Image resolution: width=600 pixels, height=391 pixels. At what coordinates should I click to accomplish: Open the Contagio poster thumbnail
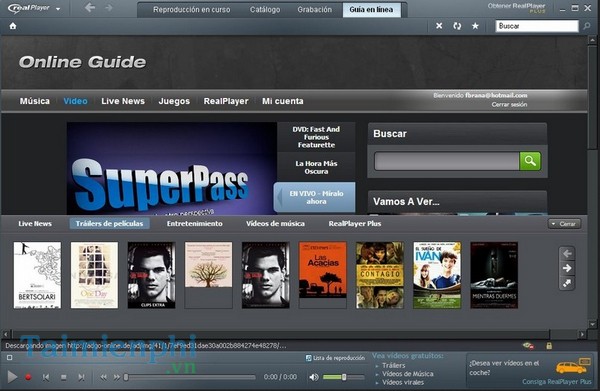(x=380, y=275)
